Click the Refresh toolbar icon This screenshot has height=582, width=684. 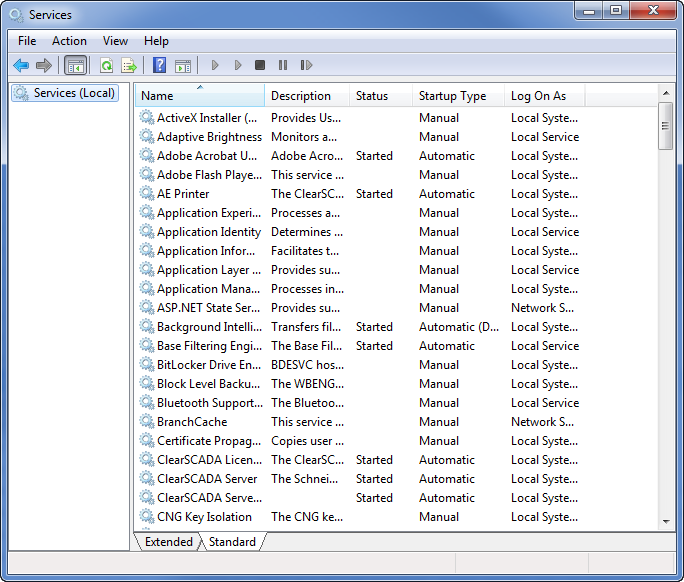106,65
